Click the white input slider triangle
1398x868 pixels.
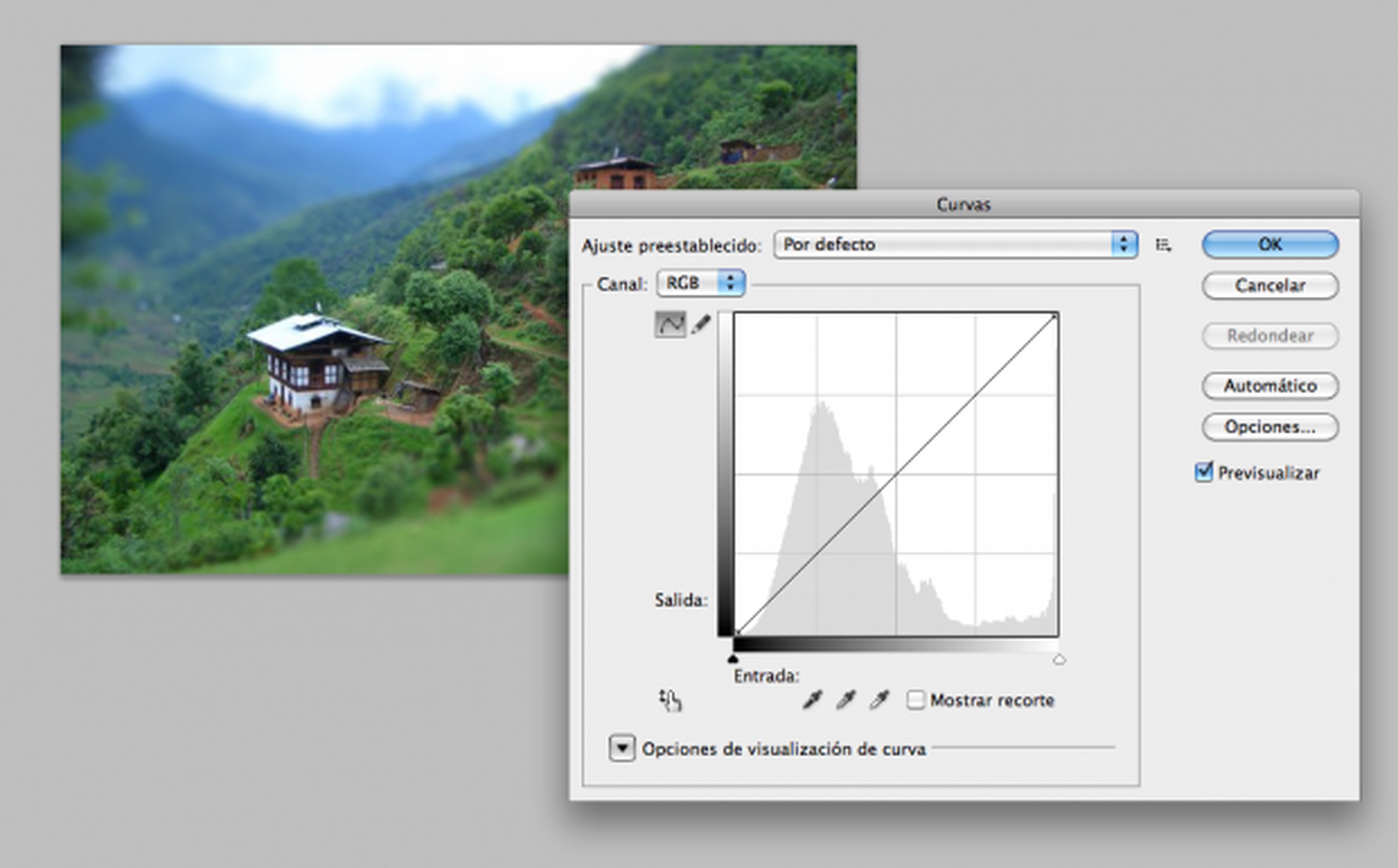tap(1059, 659)
